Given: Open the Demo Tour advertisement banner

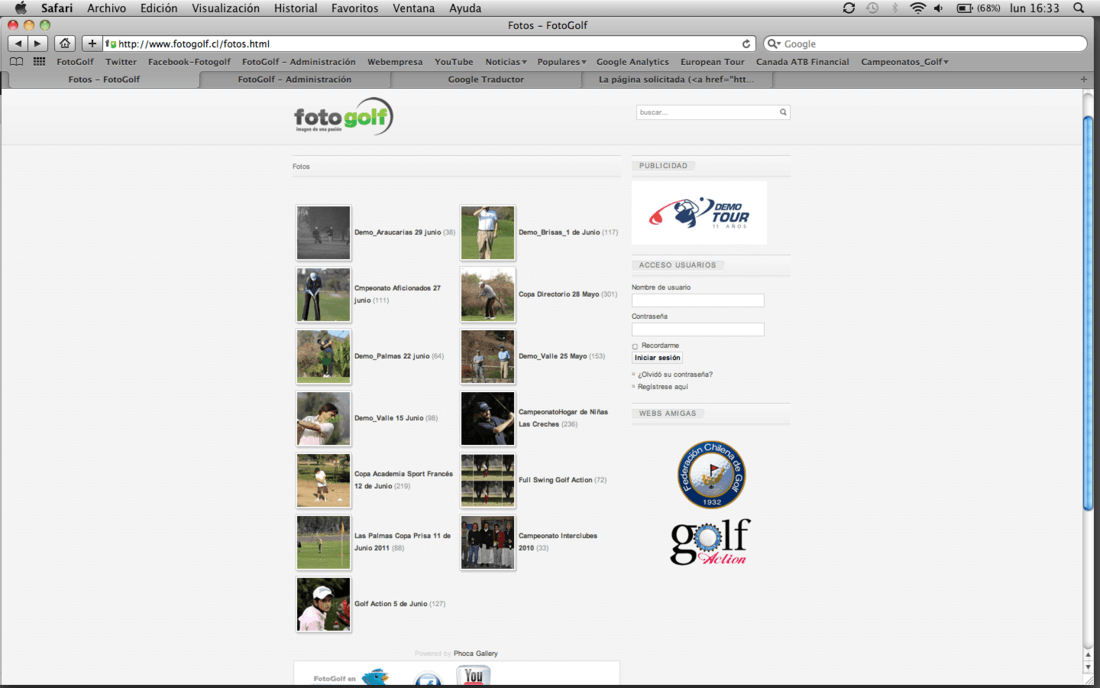Looking at the screenshot, I should 699,213.
